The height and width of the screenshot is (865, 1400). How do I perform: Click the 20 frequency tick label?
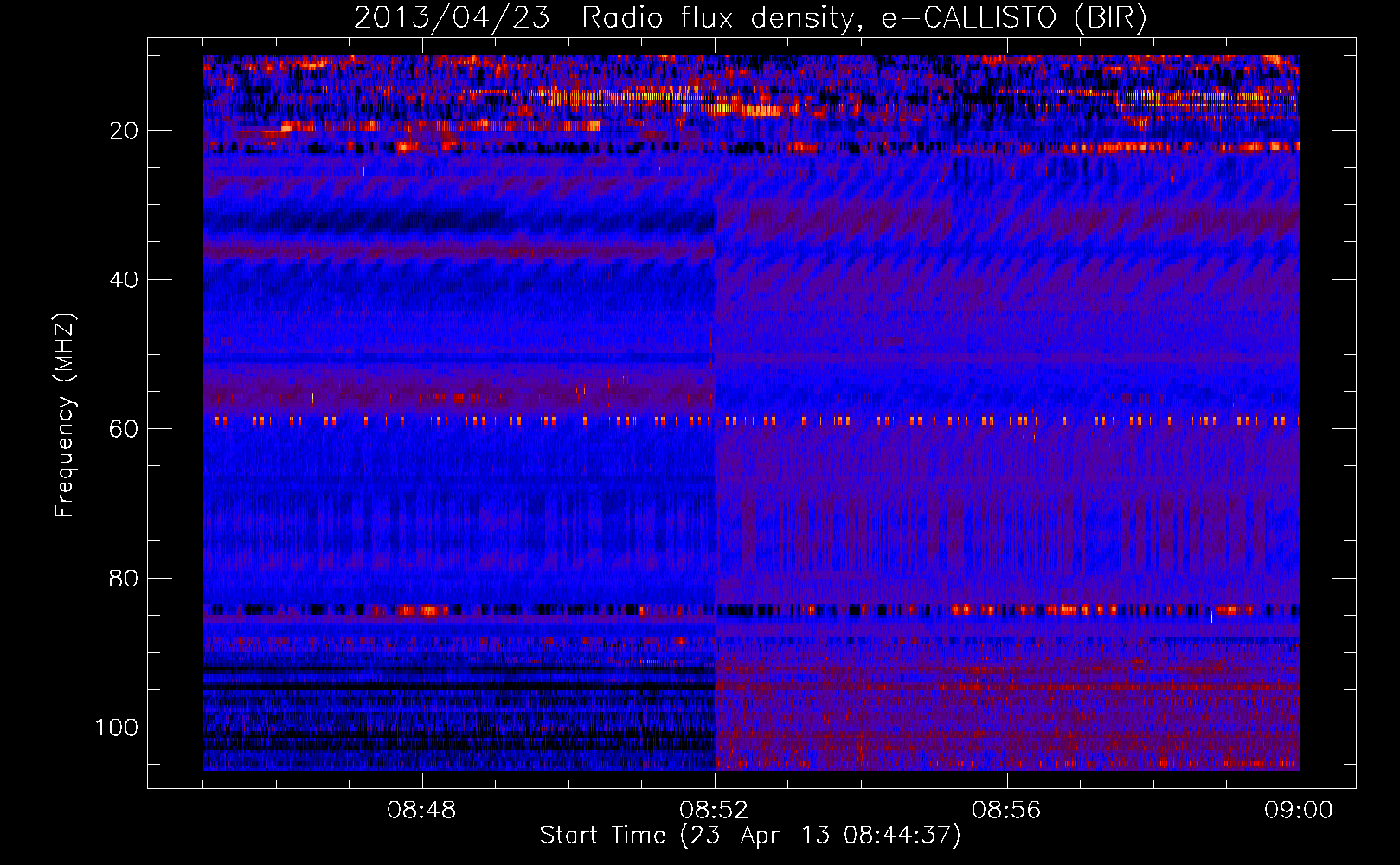coord(125,131)
